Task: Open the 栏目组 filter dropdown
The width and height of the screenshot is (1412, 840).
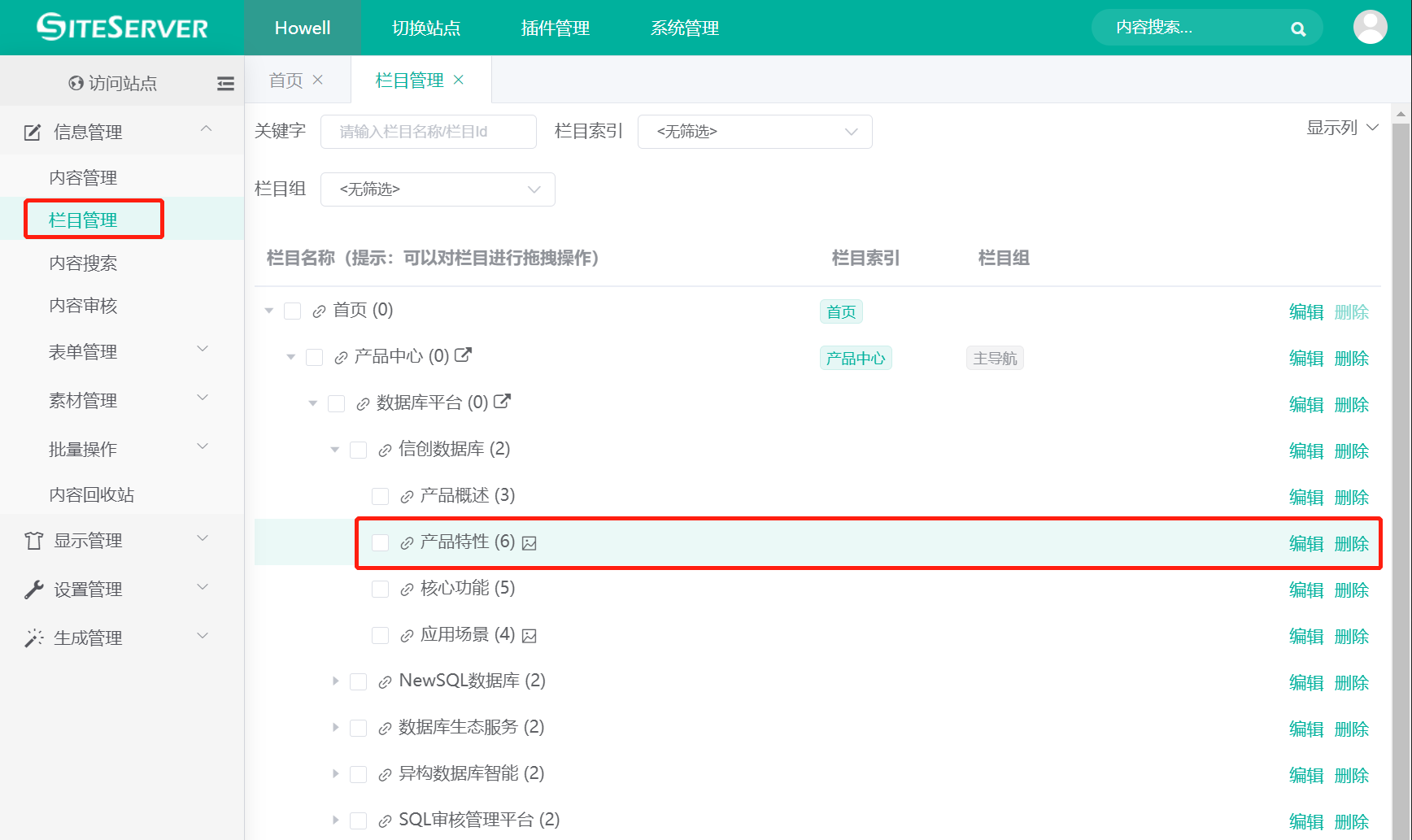Action: (x=438, y=189)
